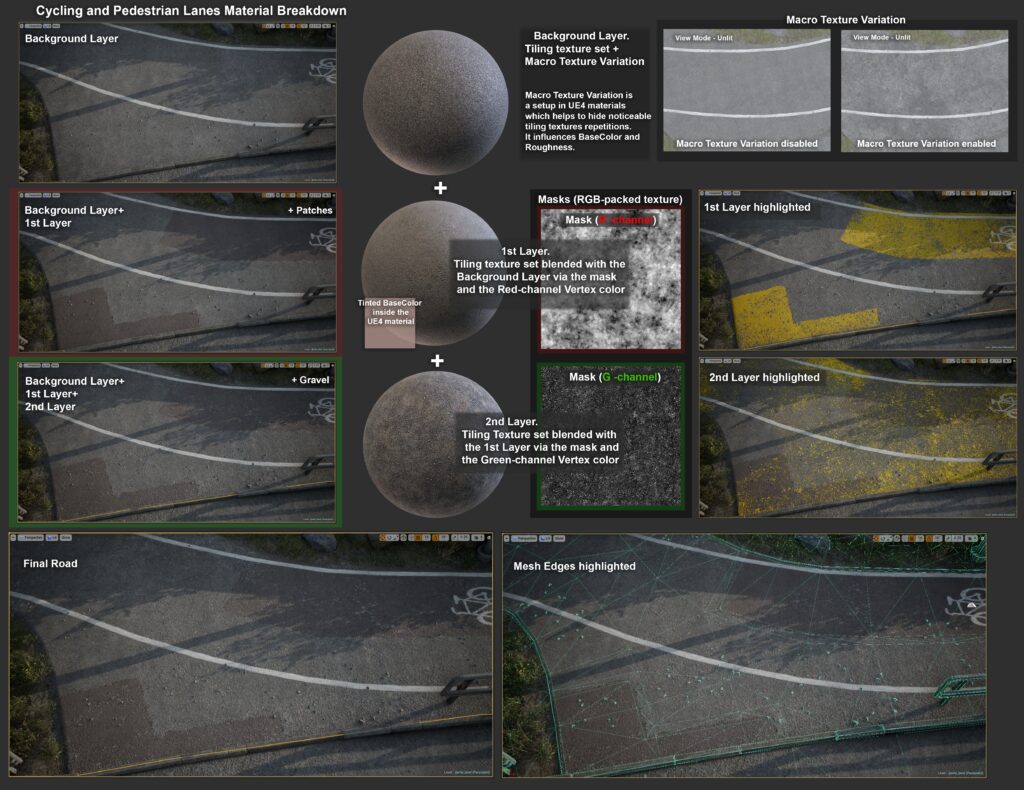Toggle scale snapping in the Final Road viewport

pyautogui.click(x=454, y=538)
